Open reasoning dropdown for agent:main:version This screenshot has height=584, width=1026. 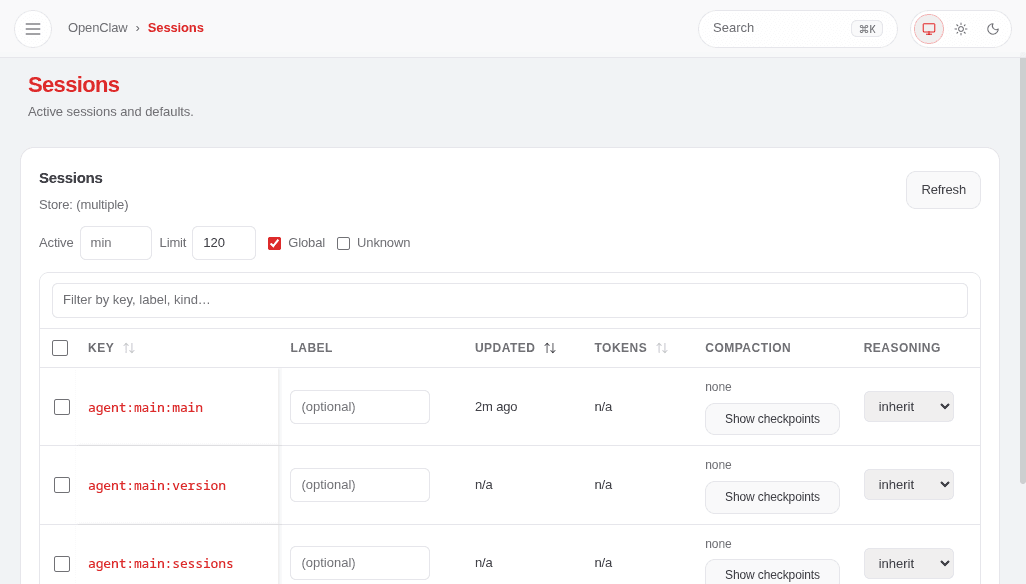tap(908, 484)
